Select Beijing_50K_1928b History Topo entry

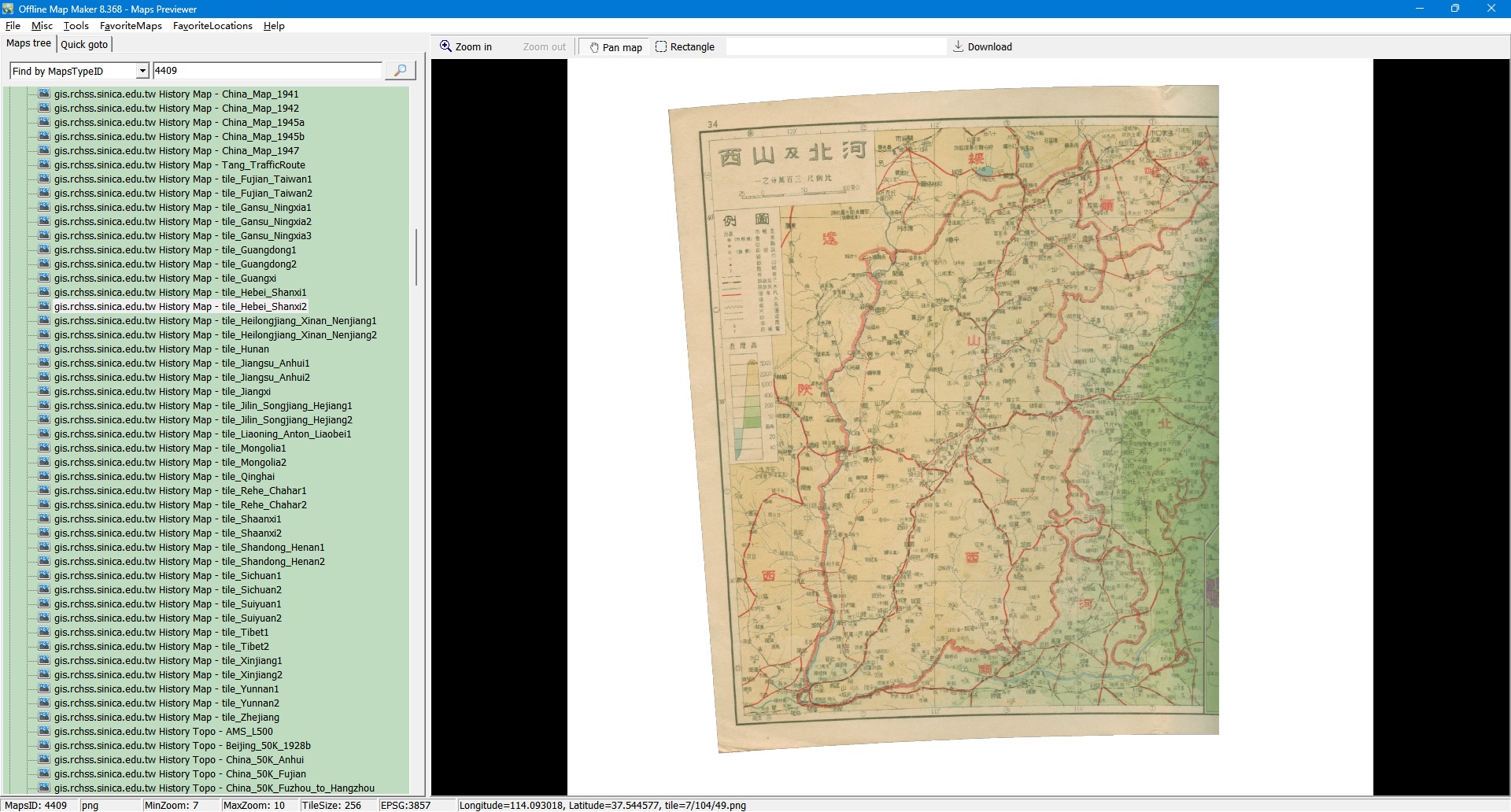pos(182,746)
